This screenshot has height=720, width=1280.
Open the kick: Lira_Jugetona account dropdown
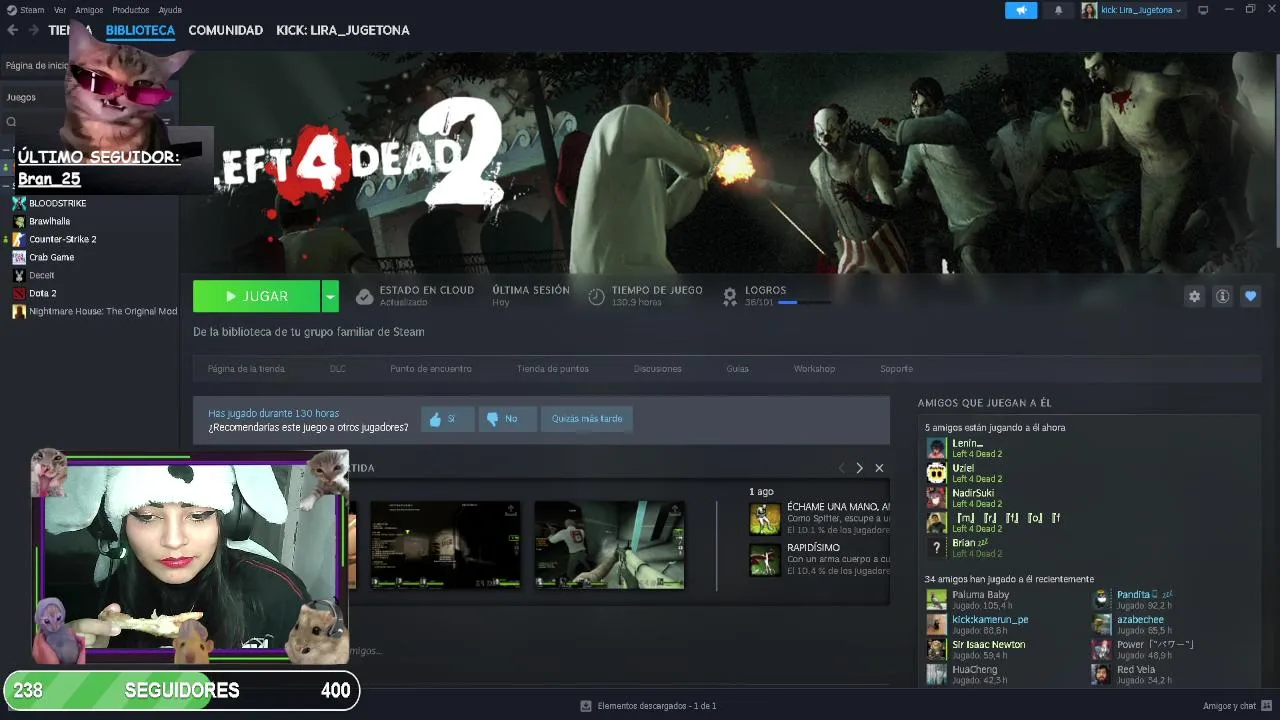pos(1131,10)
